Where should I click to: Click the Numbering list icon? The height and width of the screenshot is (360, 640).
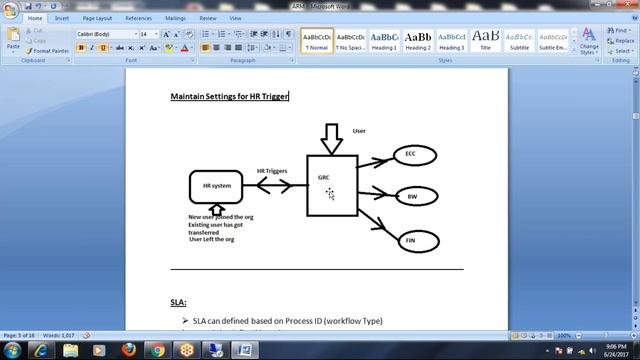coord(221,34)
